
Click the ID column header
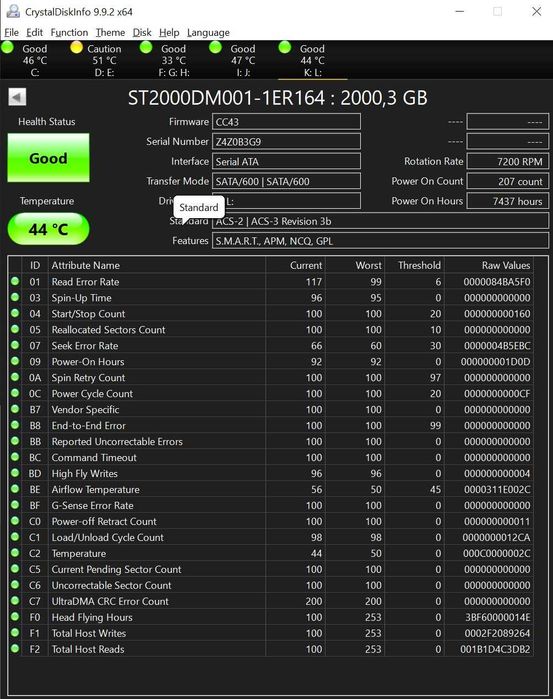[35, 265]
